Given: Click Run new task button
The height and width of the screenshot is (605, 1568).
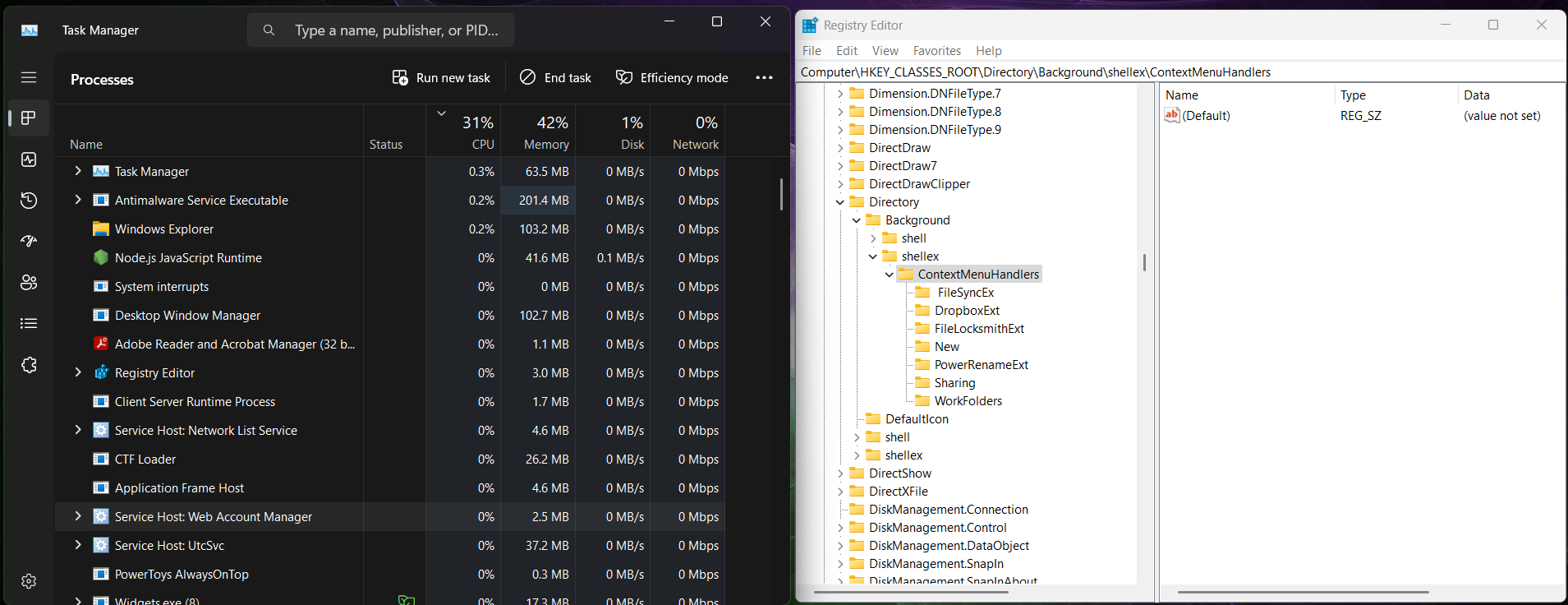Looking at the screenshot, I should 441,78.
